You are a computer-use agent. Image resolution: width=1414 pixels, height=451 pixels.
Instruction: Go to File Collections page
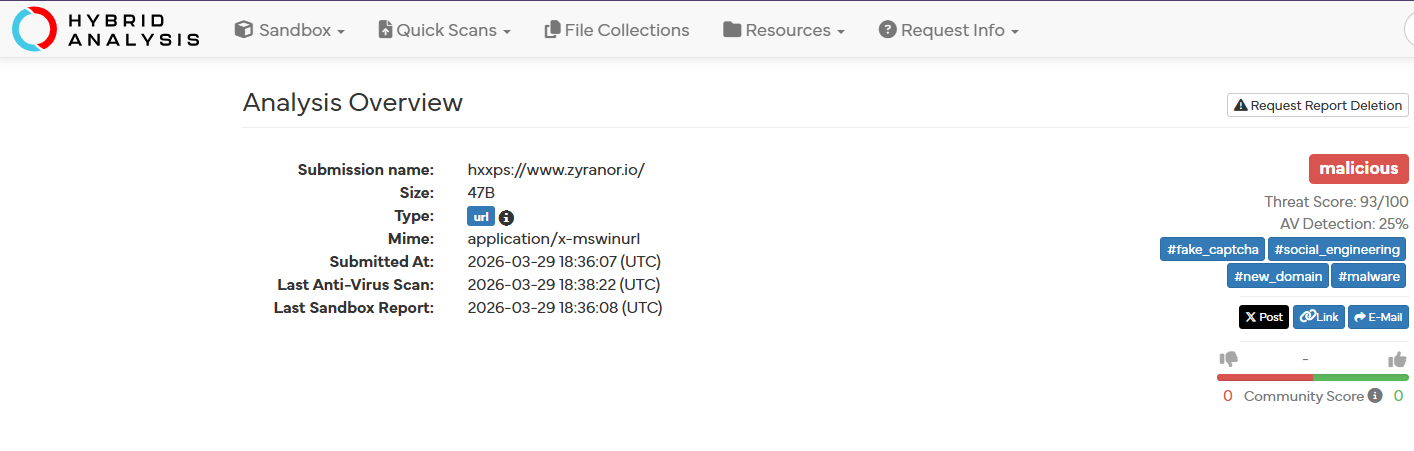click(617, 30)
